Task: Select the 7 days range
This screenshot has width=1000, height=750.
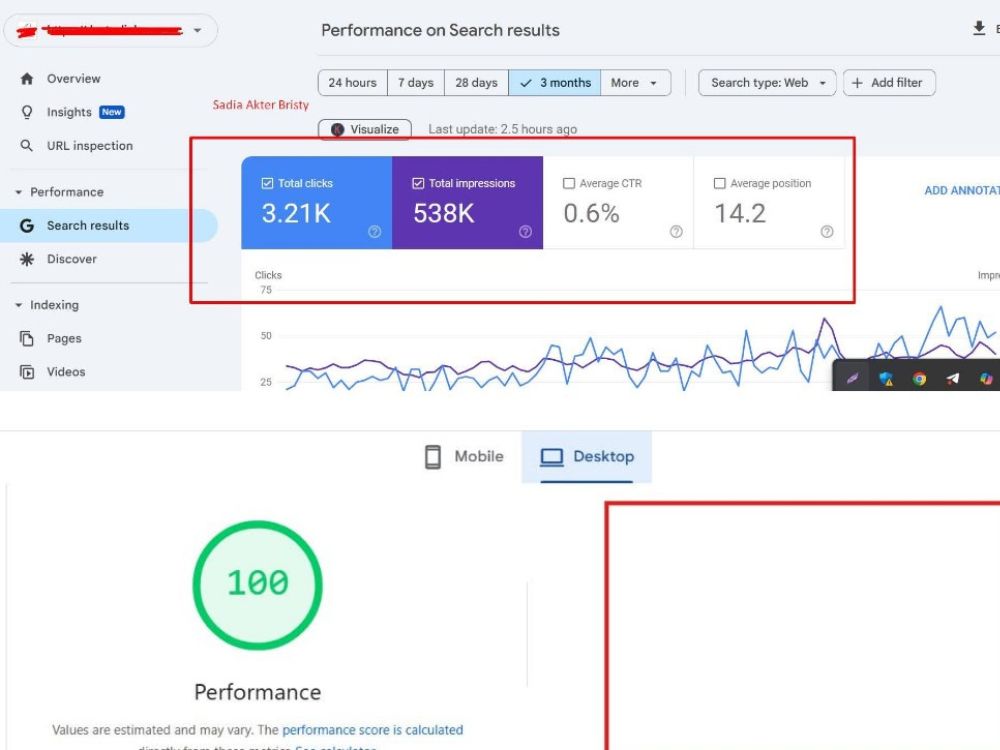Action: tap(416, 83)
